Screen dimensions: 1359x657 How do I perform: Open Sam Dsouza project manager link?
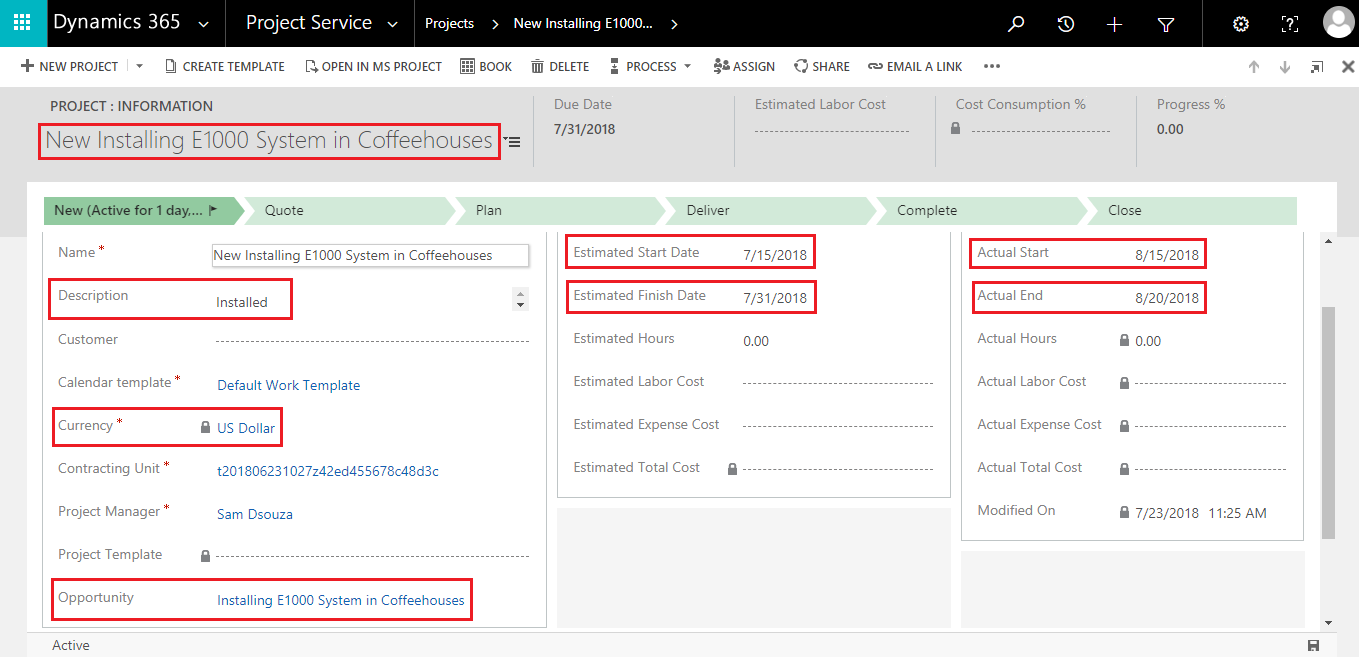255,514
